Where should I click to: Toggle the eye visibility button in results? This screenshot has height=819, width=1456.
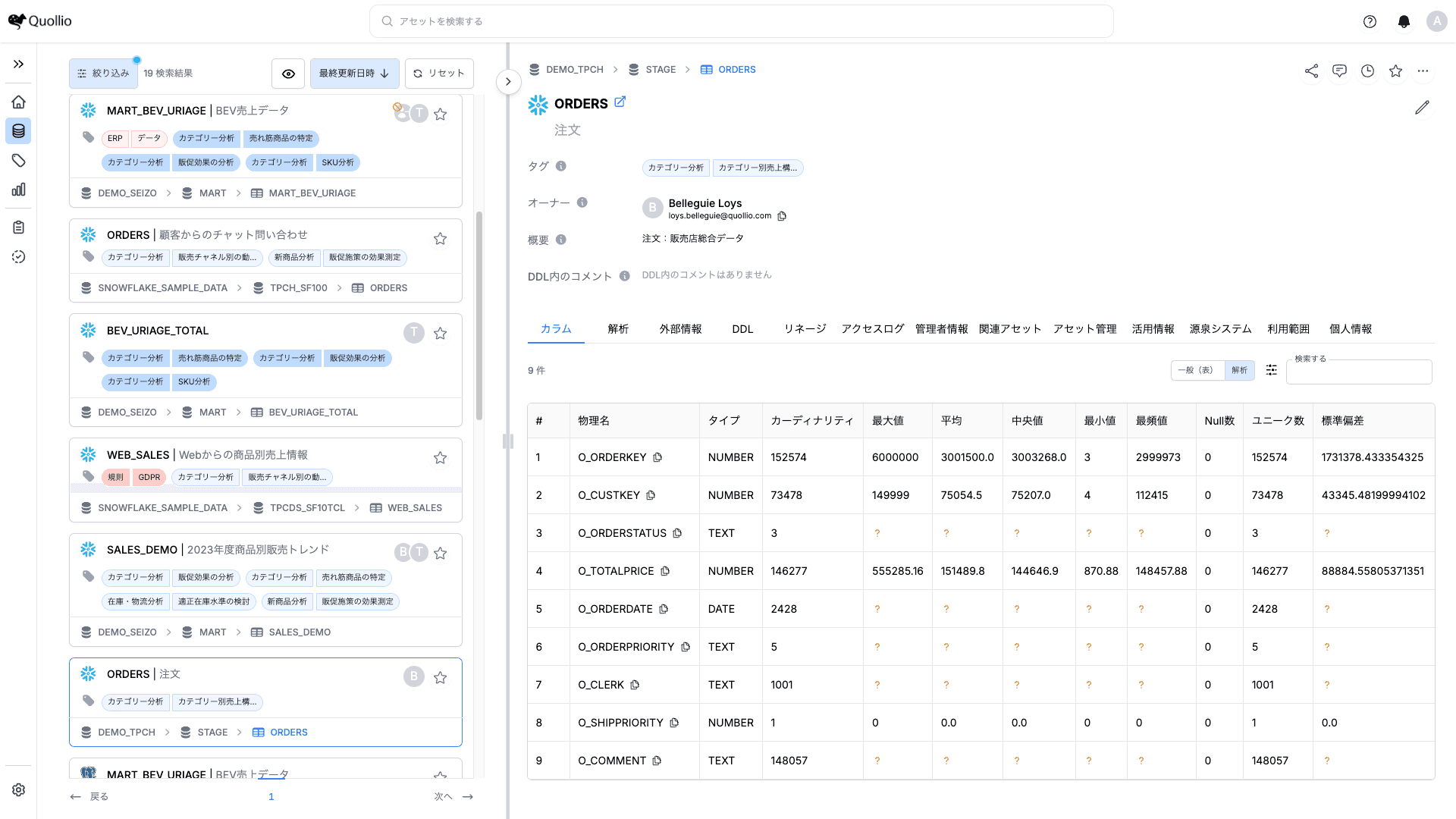pyautogui.click(x=288, y=74)
